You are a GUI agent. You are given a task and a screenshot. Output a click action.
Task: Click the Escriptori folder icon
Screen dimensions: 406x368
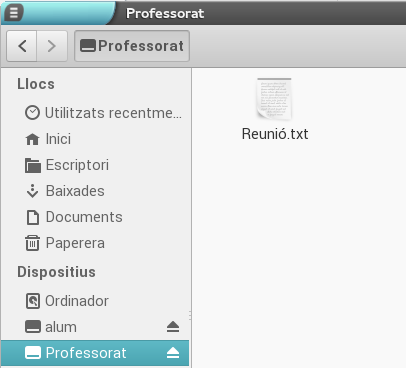[33, 165]
